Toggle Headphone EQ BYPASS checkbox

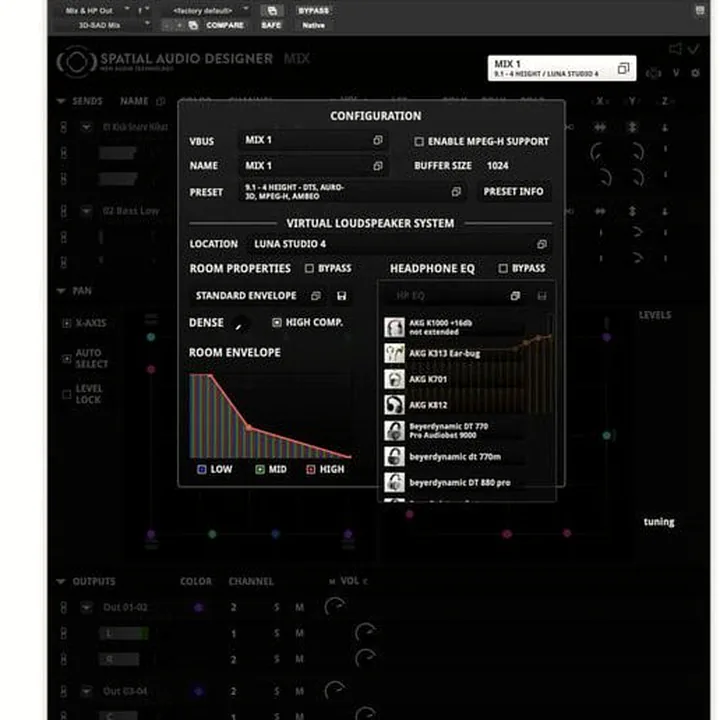[x=503, y=268]
